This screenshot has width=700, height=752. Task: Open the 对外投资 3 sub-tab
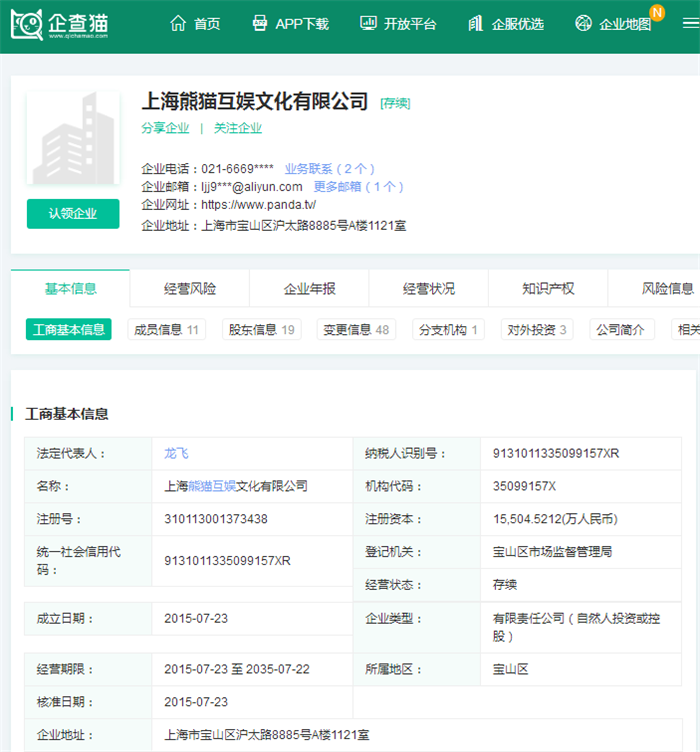[537, 329]
